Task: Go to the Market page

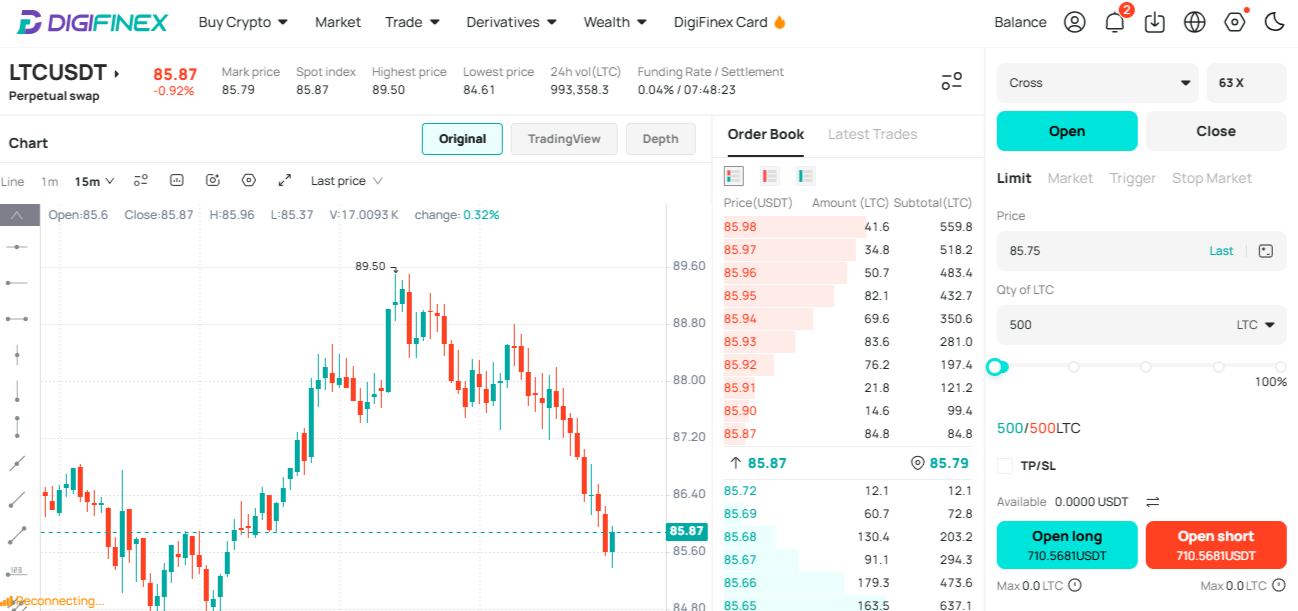Action: coord(338,22)
